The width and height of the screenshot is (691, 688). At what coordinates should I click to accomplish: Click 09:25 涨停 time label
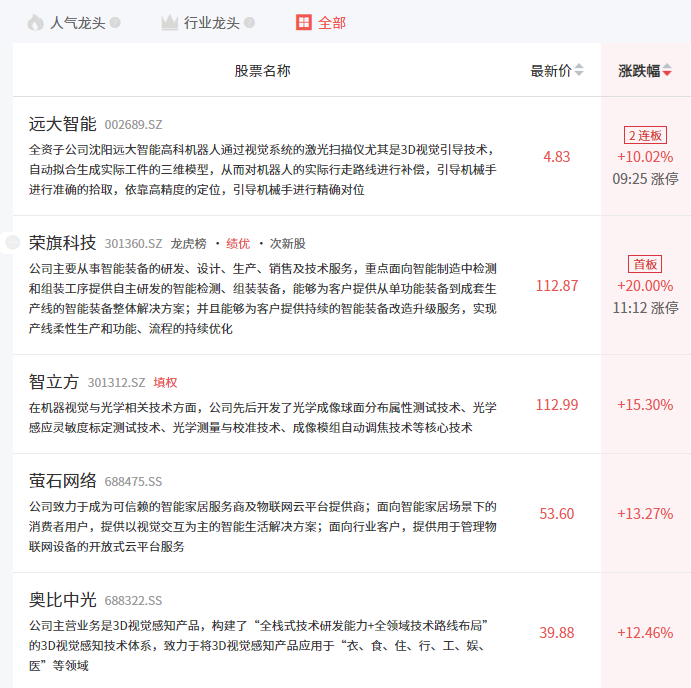coord(645,179)
